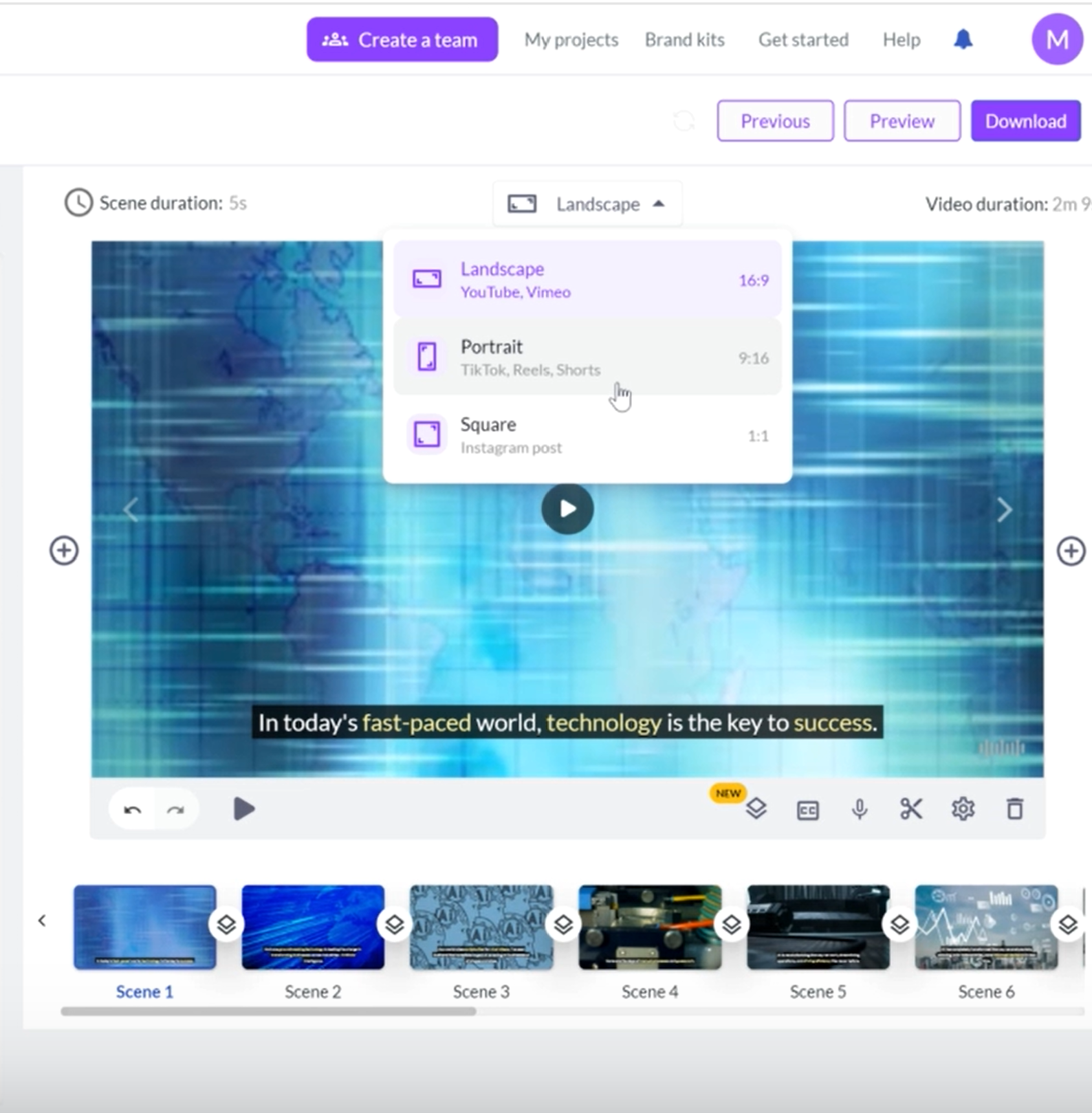Screen dimensions: 1092x1113
Task: Select the Scene 5 thumbnail
Action: click(818, 927)
